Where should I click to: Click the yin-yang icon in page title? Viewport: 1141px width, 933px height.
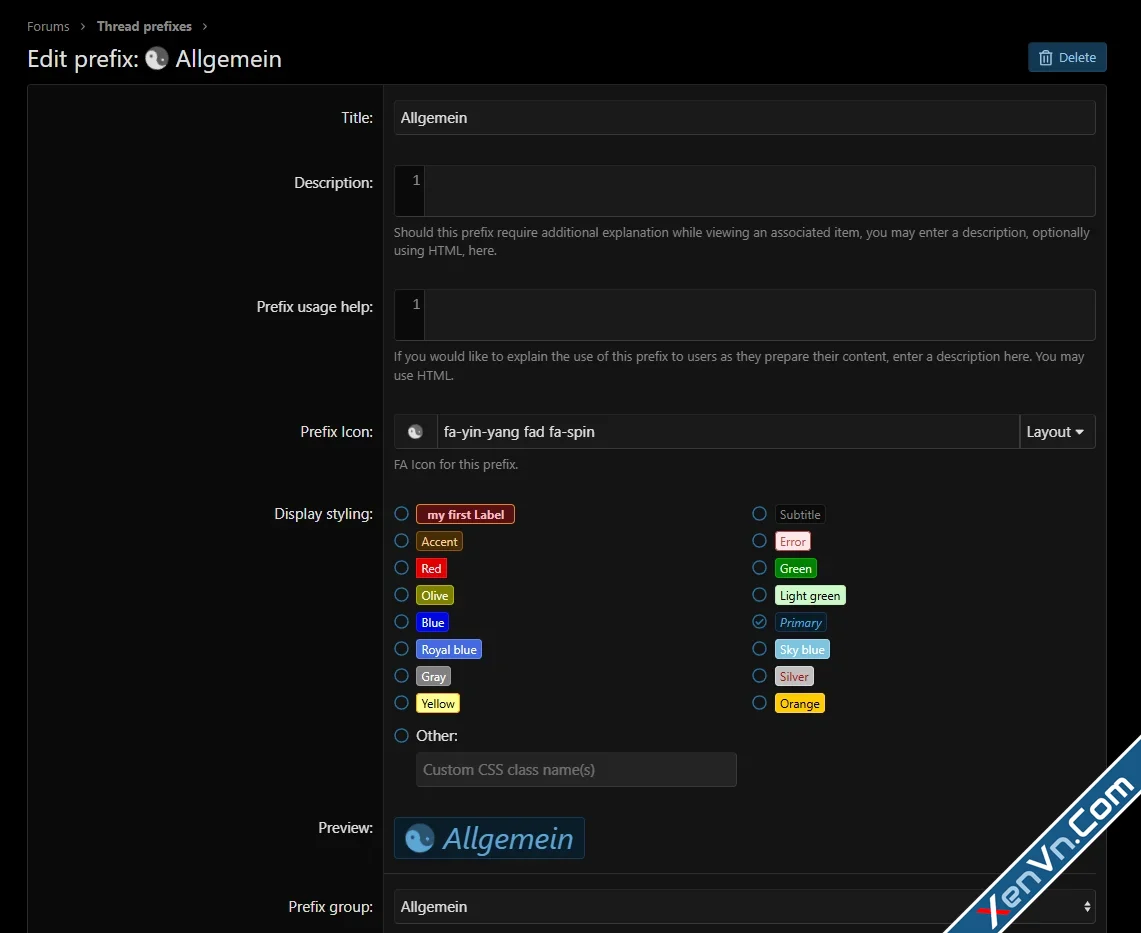tap(156, 59)
